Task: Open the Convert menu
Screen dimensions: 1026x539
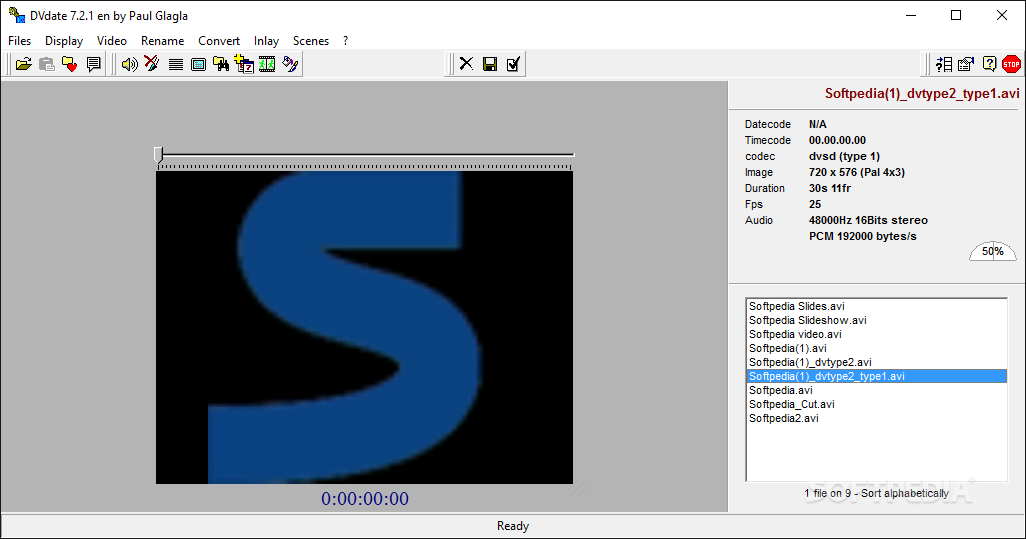Action: coord(219,41)
